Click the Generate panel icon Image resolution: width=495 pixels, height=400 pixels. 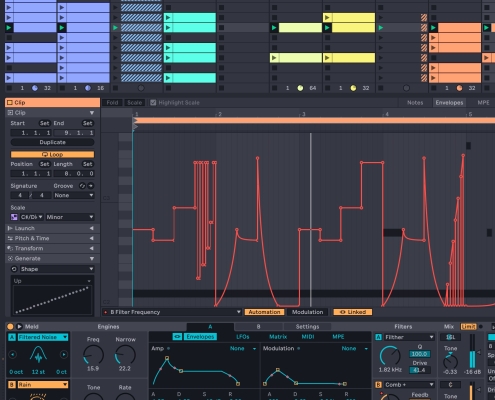pyautogui.click(x=10, y=258)
